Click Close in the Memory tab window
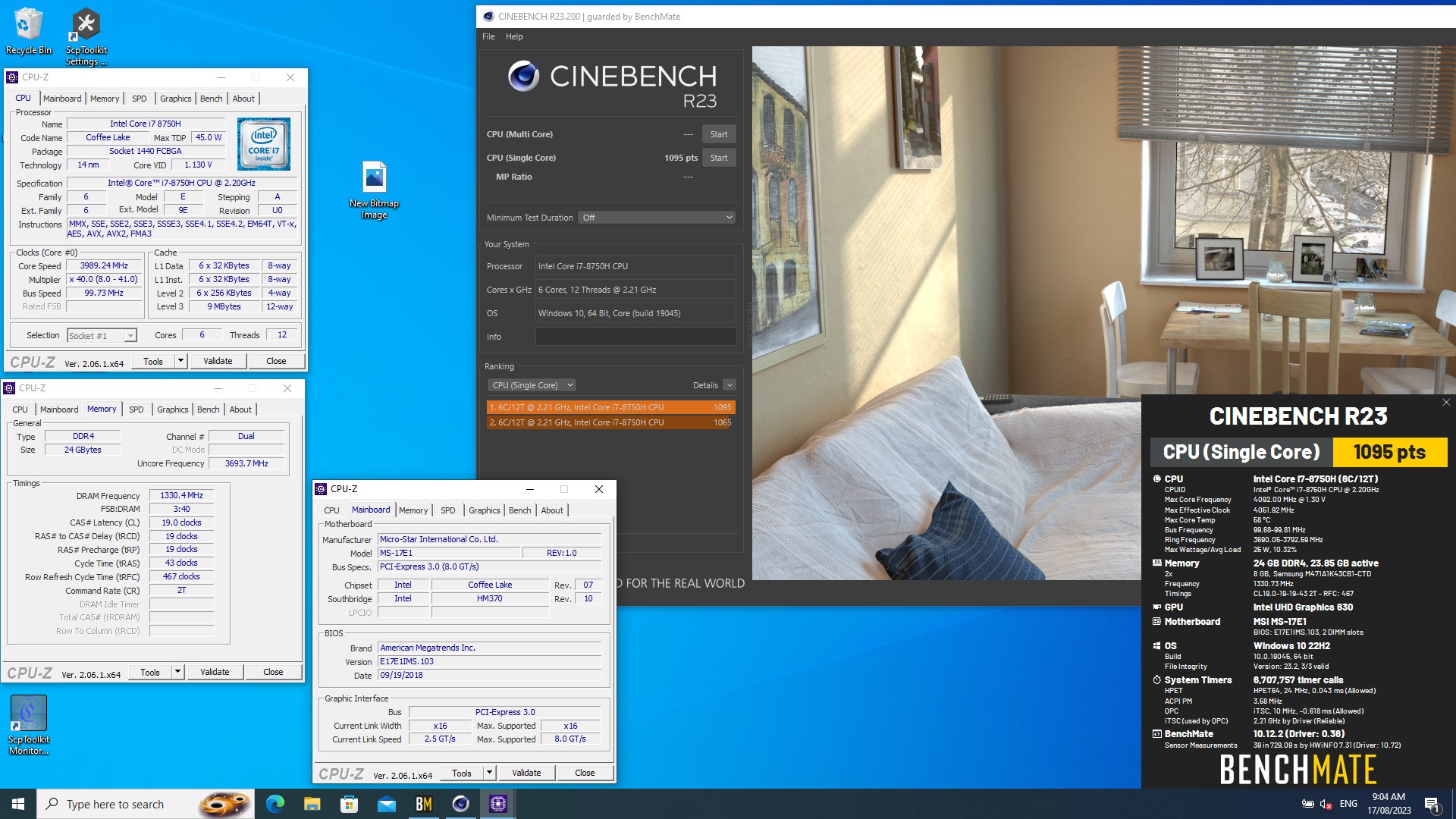The width and height of the screenshot is (1456, 819). pyautogui.click(x=273, y=672)
